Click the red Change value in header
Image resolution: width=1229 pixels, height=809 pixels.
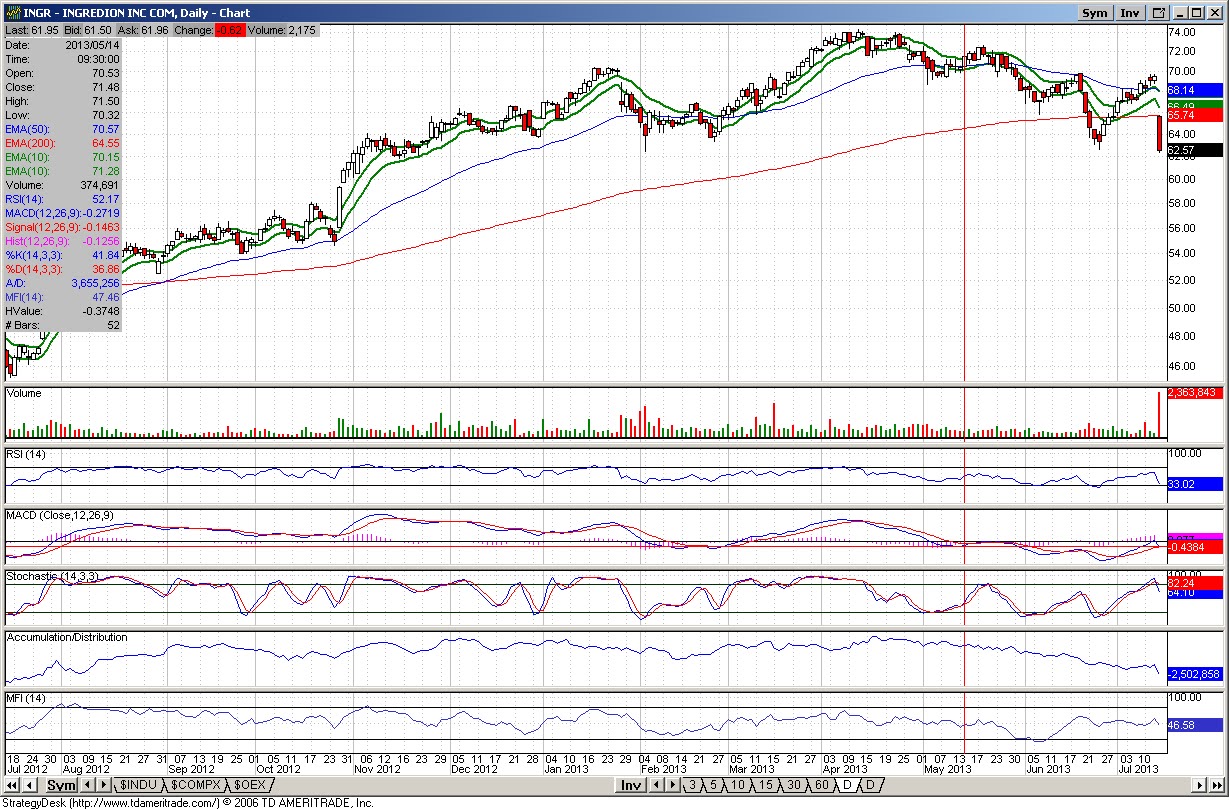(x=232, y=31)
